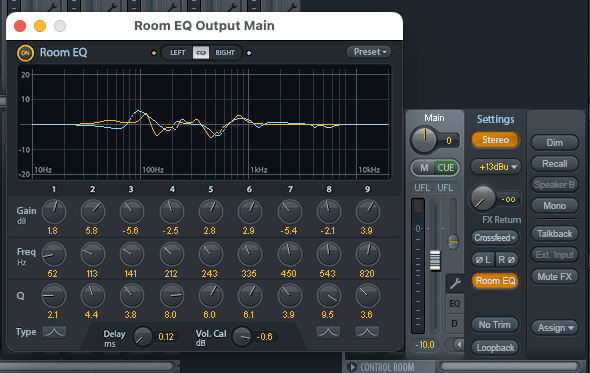Viewport: 590px width, 373px height.
Task: Click the Ext. Input button
Action: point(555,255)
